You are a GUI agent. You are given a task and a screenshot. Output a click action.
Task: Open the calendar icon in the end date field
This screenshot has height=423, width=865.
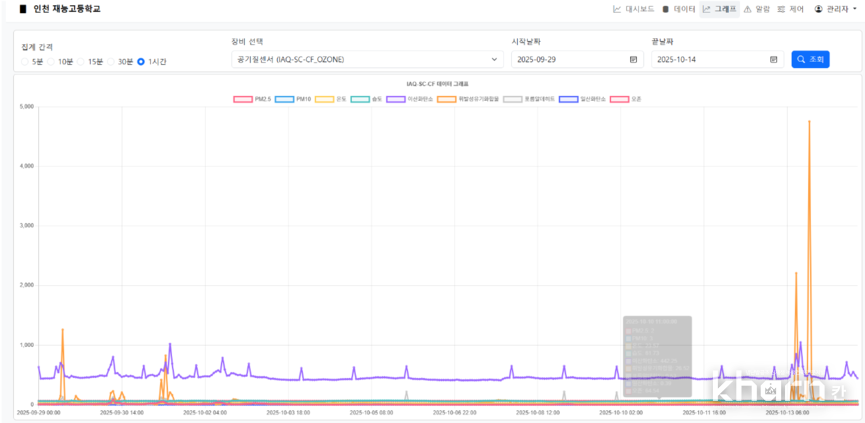click(x=773, y=60)
